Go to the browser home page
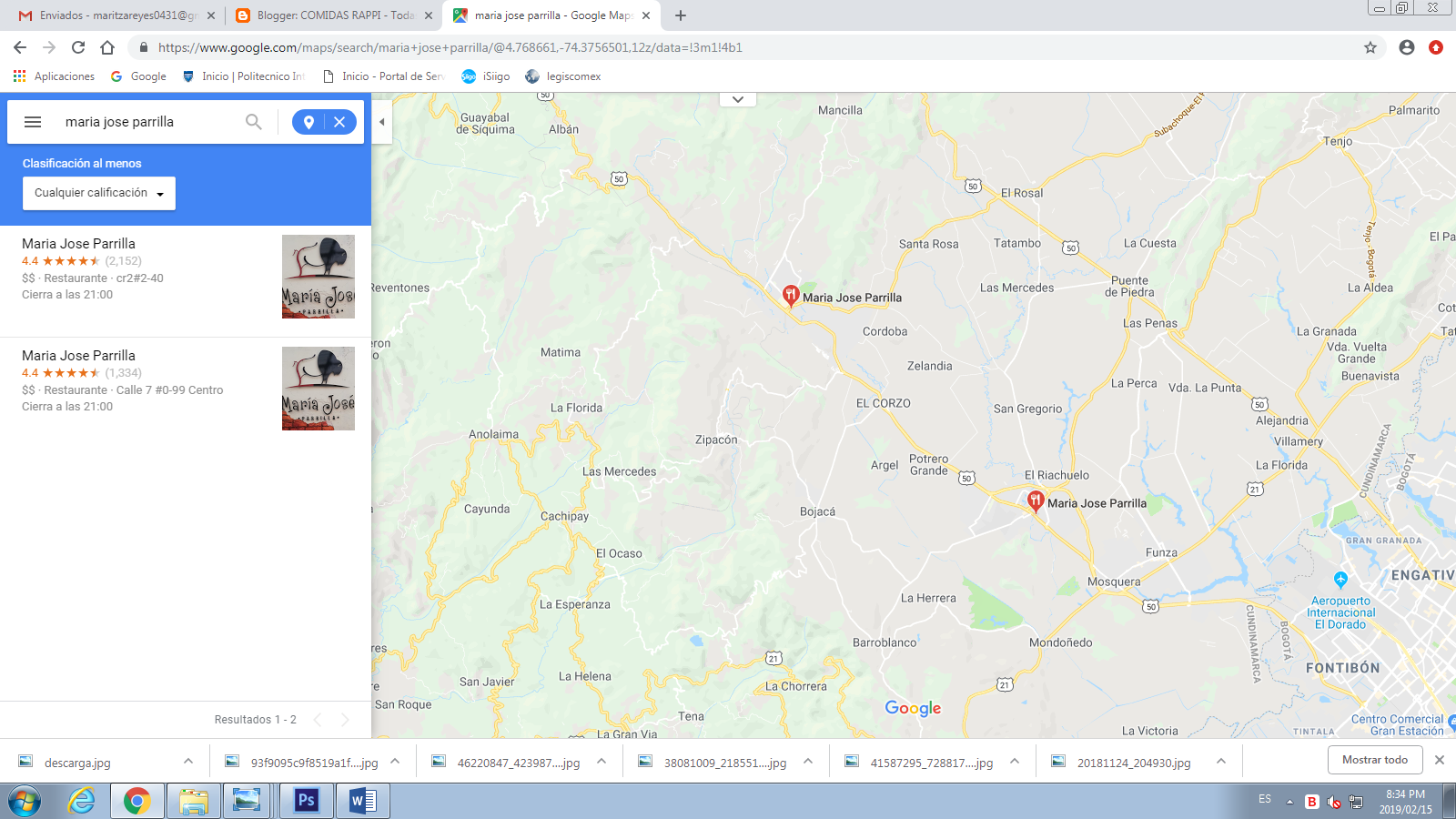The height and width of the screenshot is (819, 1456). tap(107, 47)
